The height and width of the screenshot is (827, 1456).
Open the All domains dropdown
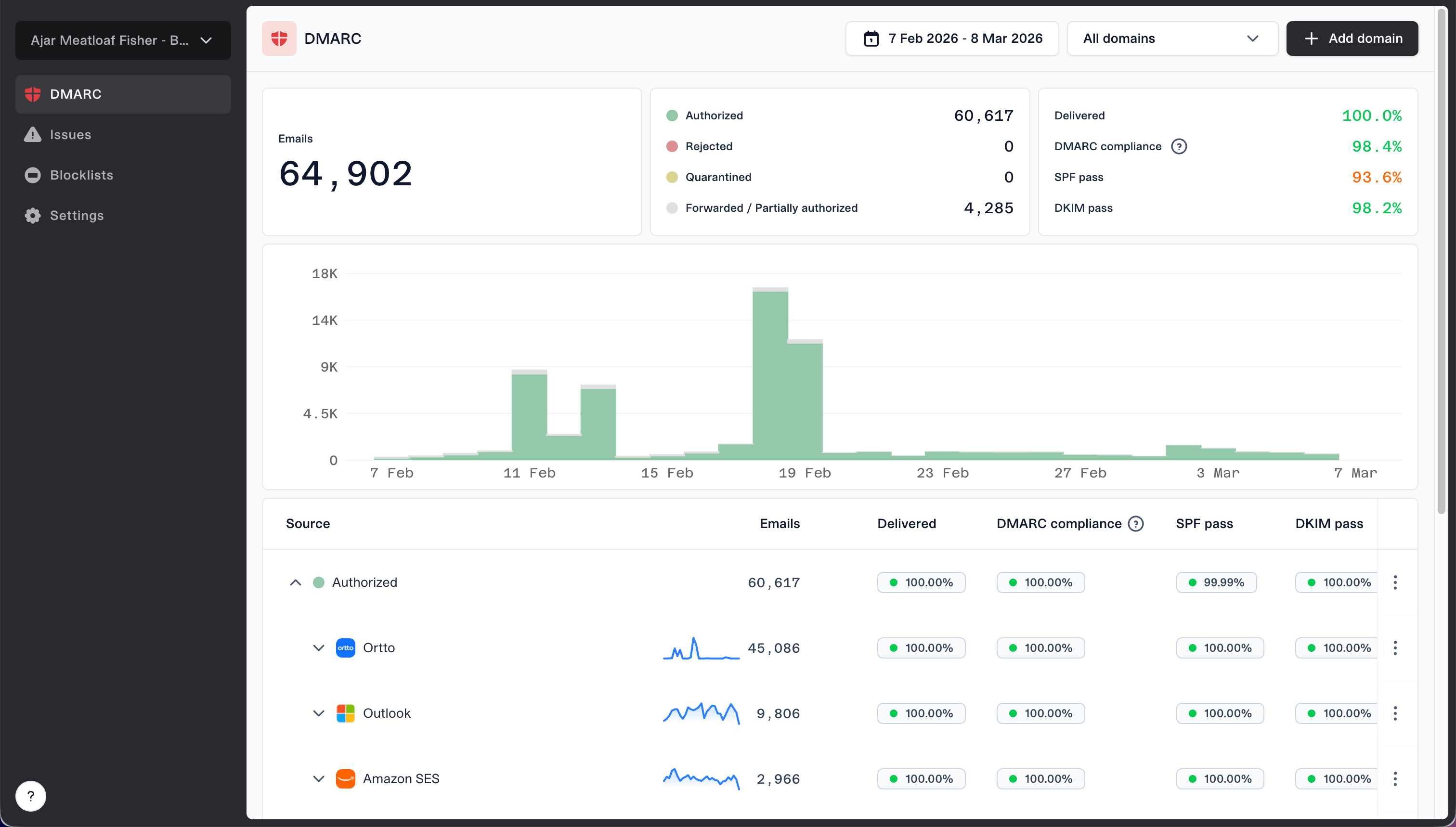point(1172,39)
